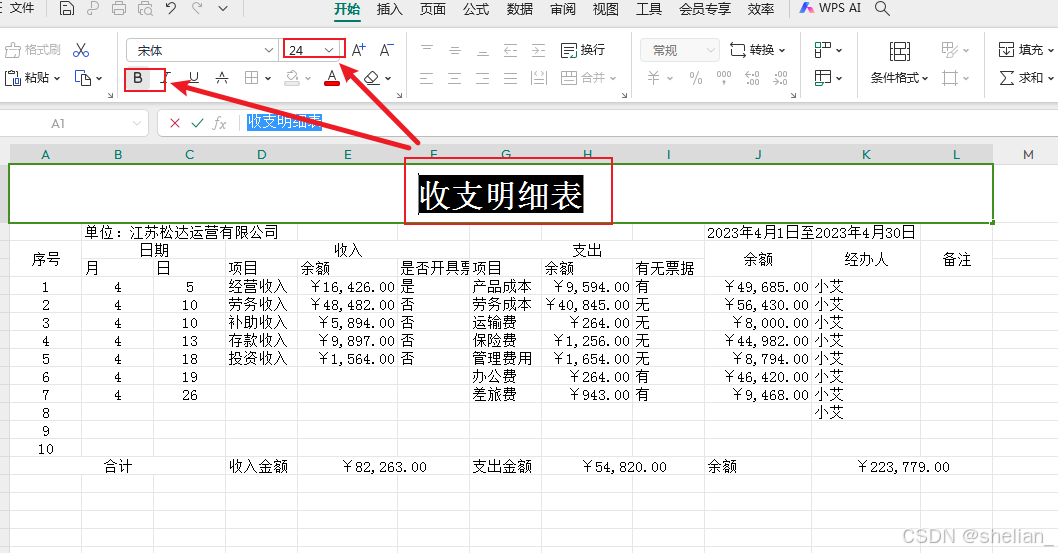Viewport: 1058px width, 553px height.
Task: Expand the Convert (转换) dropdown
Action: (x=782, y=51)
